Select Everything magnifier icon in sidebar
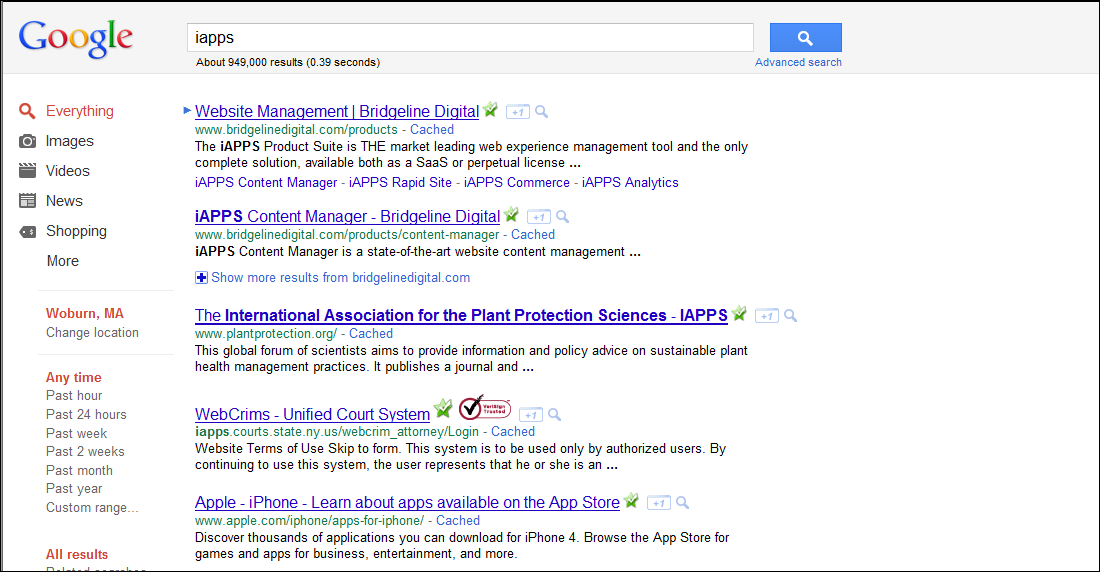Viewport: 1100px width, 572px height. 27,111
